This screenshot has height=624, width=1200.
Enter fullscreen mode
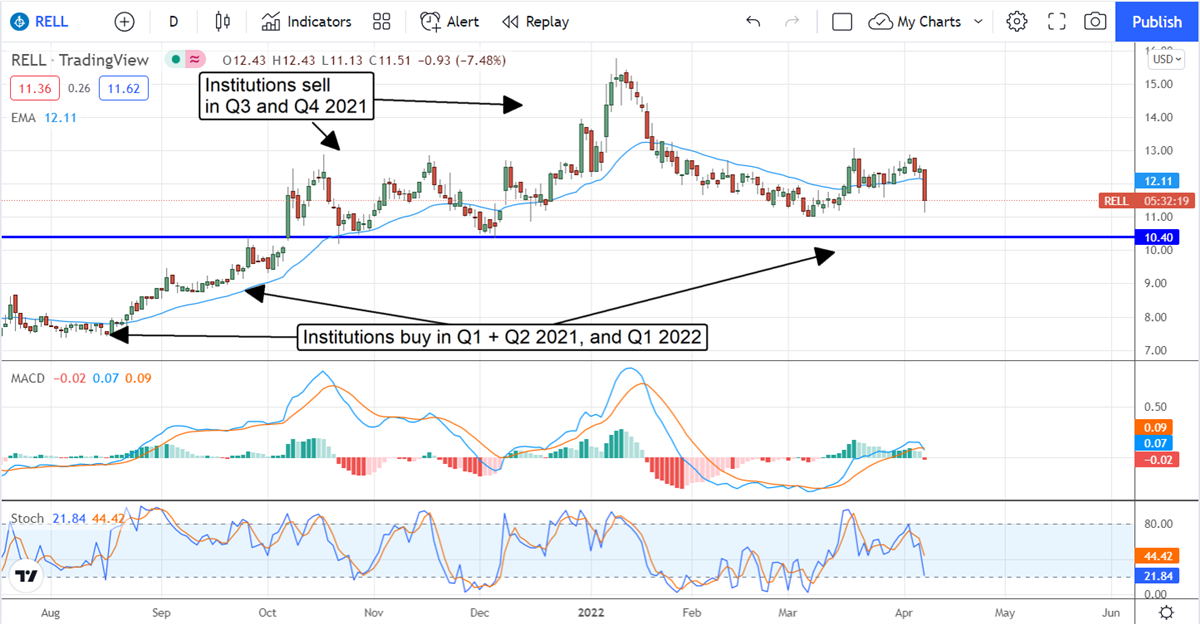pyautogui.click(x=1056, y=21)
